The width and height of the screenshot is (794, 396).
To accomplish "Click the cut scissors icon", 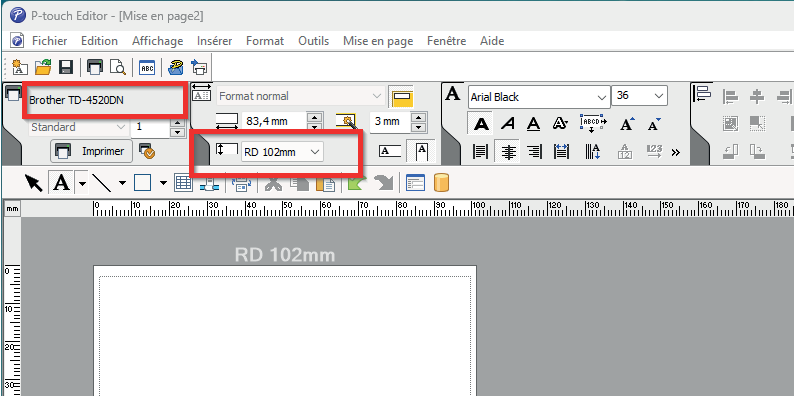I will coord(273,183).
